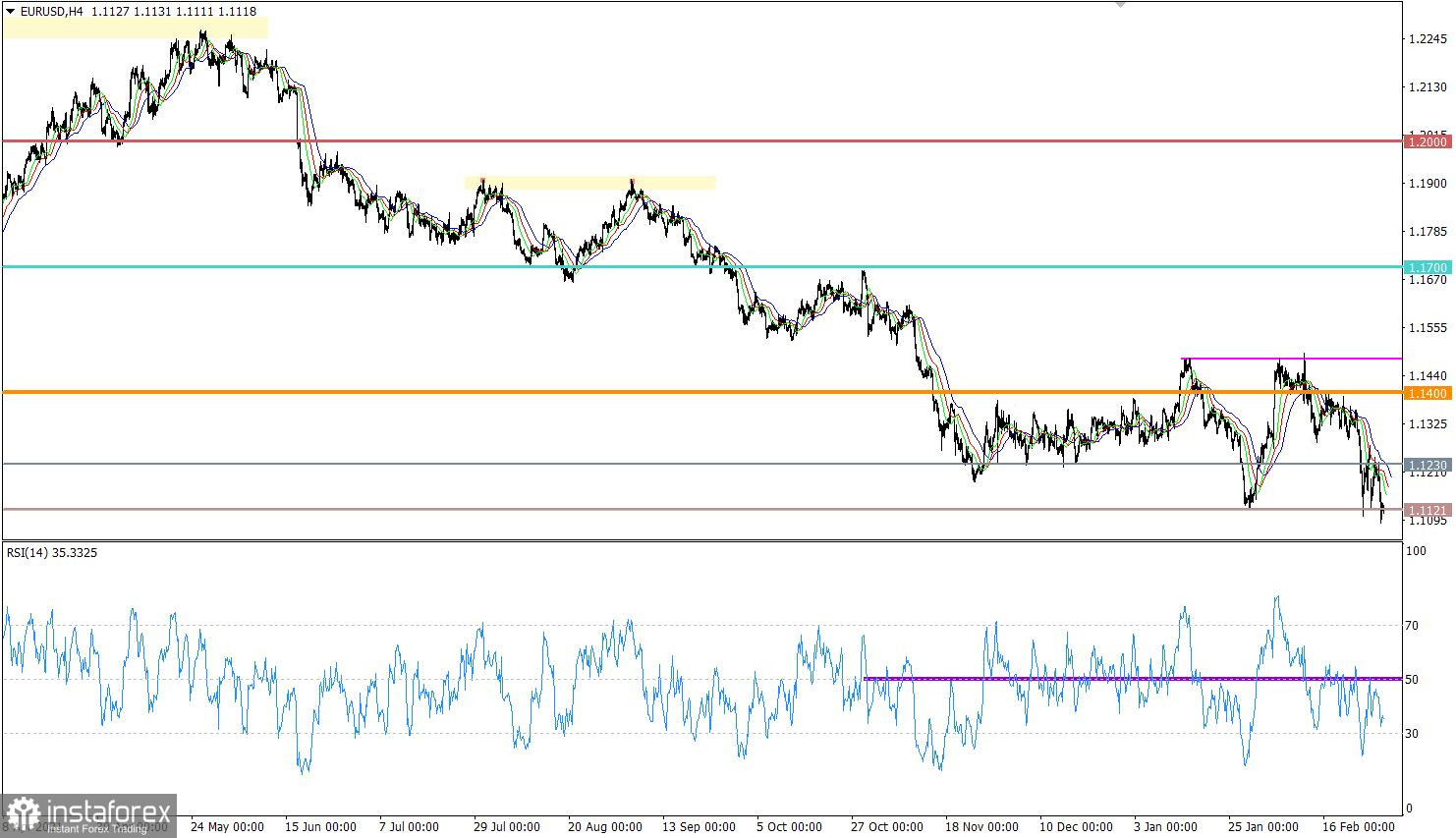Image resolution: width=1456 pixels, height=838 pixels.
Task: Click the 10 Dec 00:00 date label
Action: [1076, 826]
